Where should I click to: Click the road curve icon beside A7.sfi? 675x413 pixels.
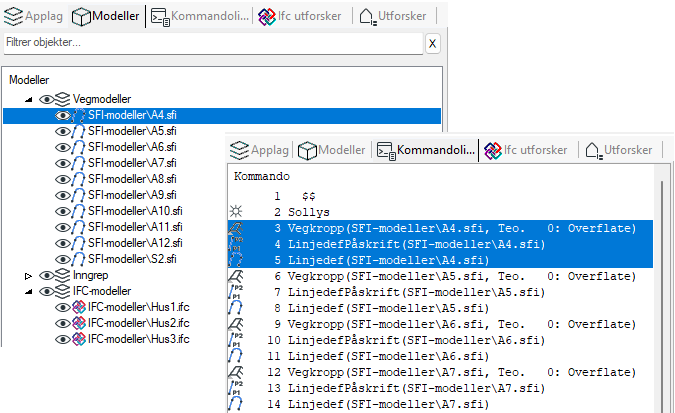[78, 163]
